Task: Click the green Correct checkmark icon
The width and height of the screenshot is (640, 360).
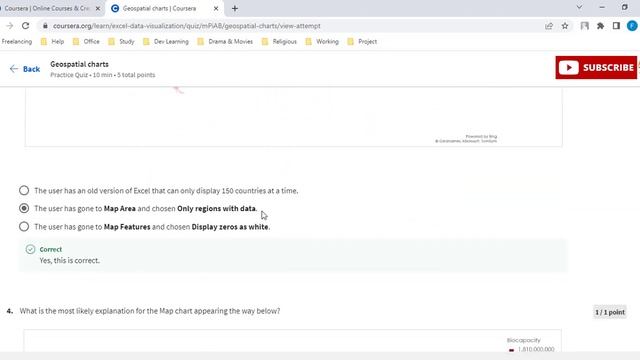Action: (x=30, y=249)
